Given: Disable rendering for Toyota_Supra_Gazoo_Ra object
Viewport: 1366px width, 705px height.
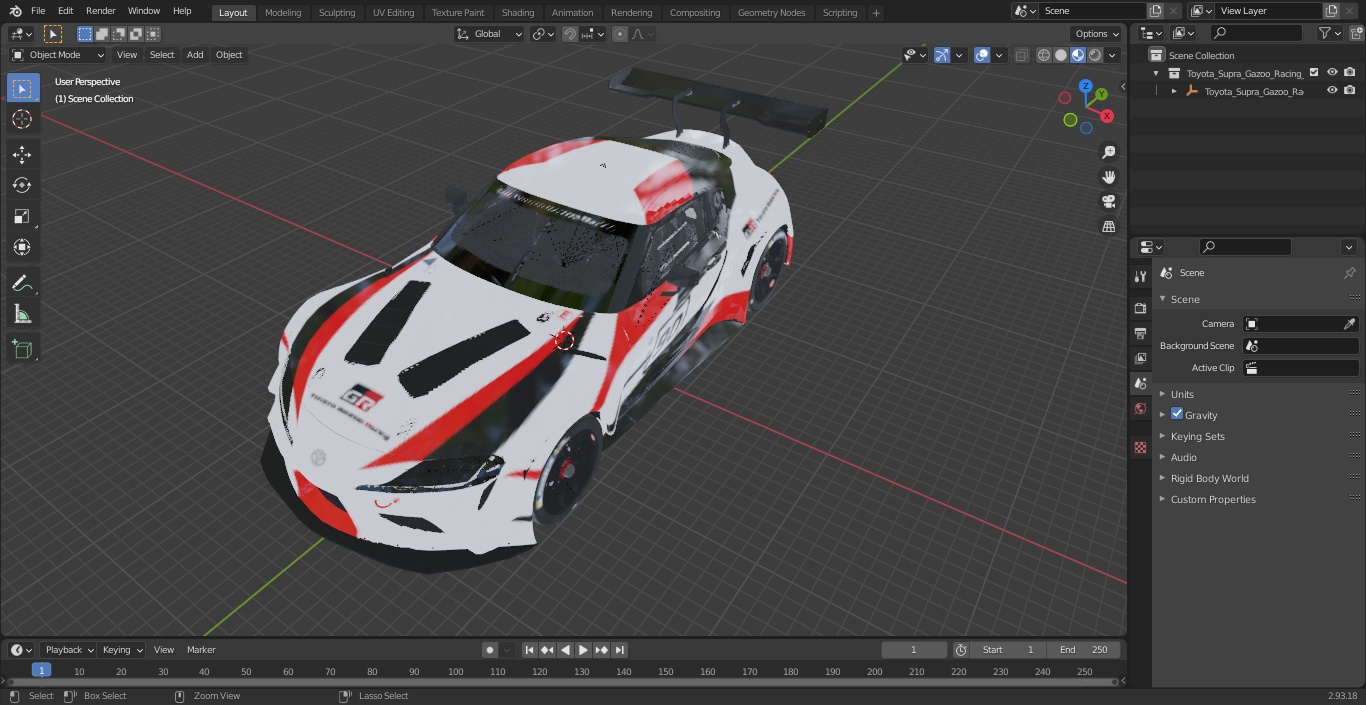Looking at the screenshot, I should click(x=1350, y=90).
